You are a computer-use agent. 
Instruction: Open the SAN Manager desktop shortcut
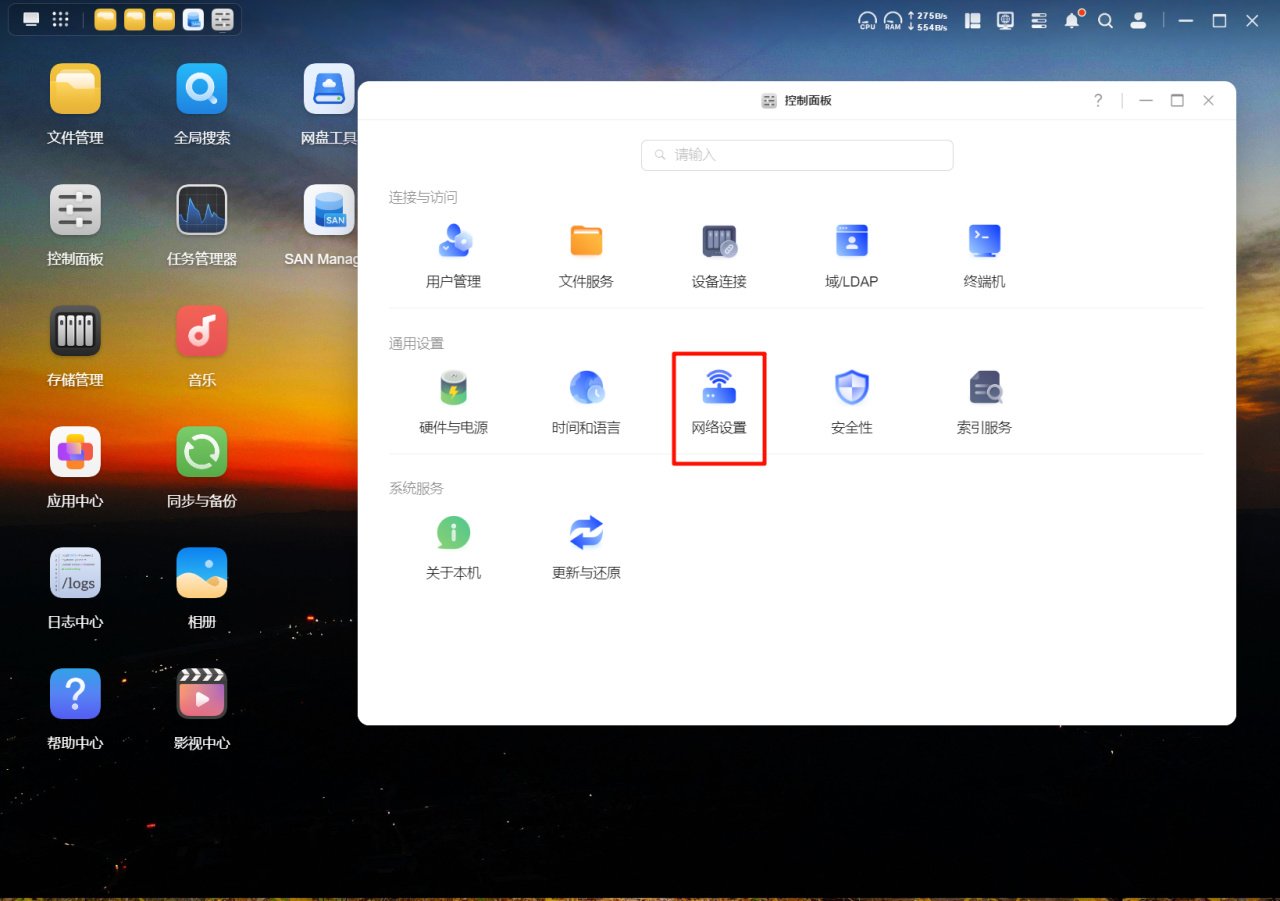[322, 225]
